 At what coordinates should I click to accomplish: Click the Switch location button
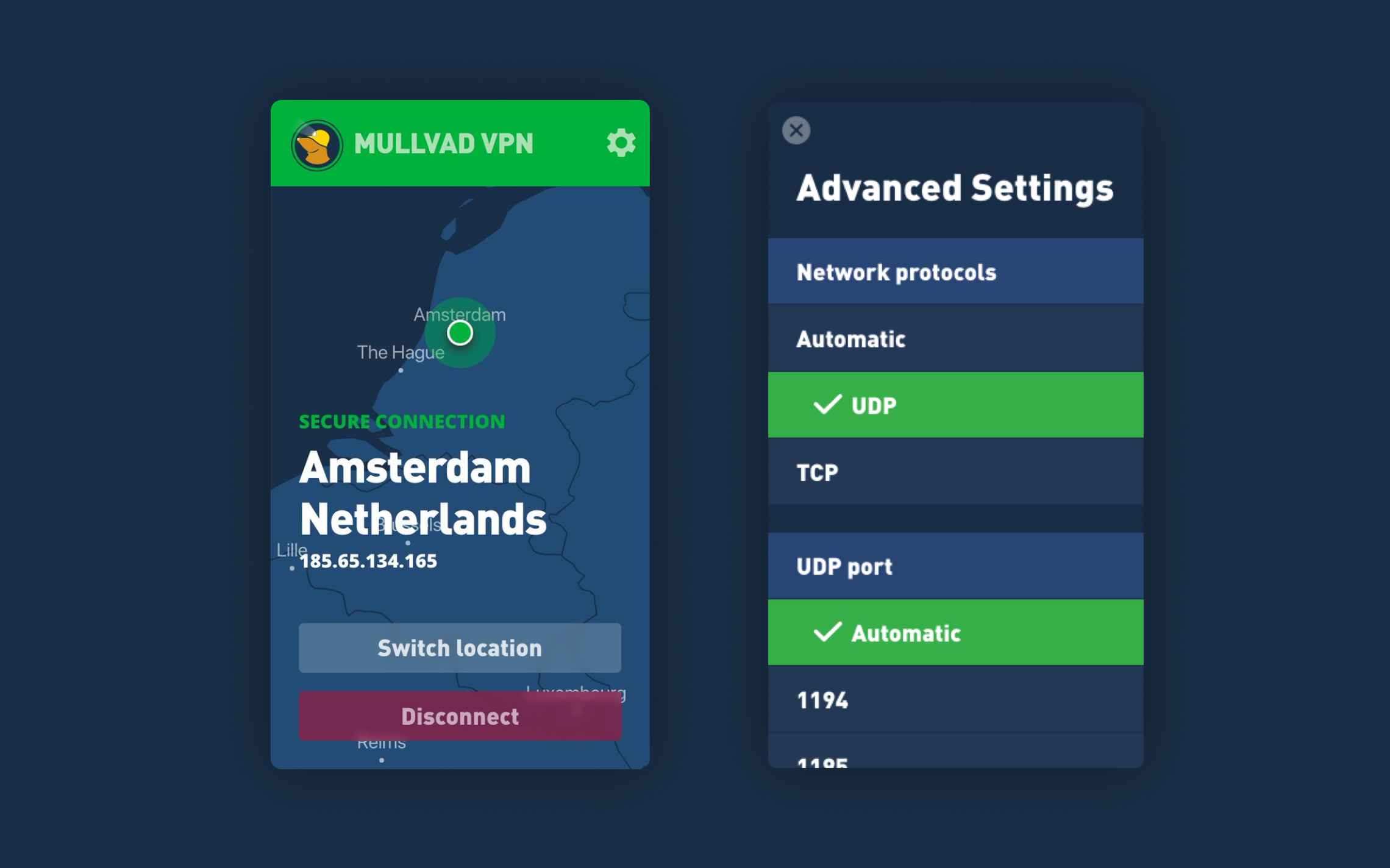(459, 647)
